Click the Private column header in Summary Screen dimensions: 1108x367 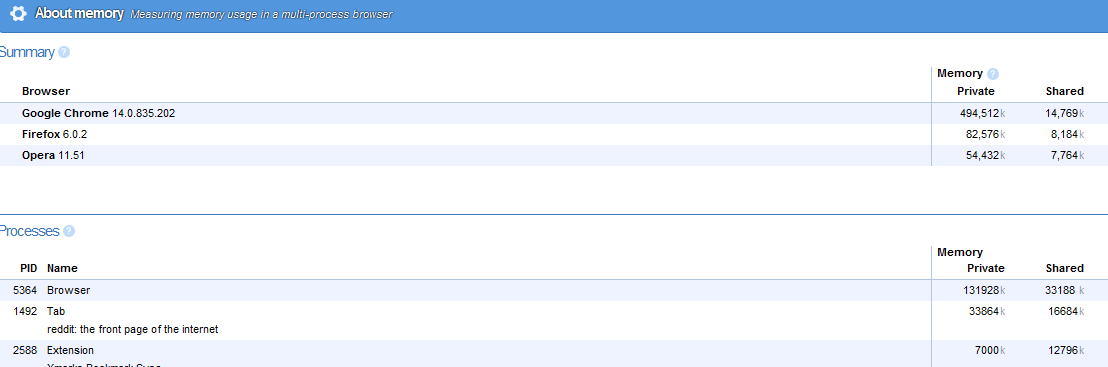976,91
